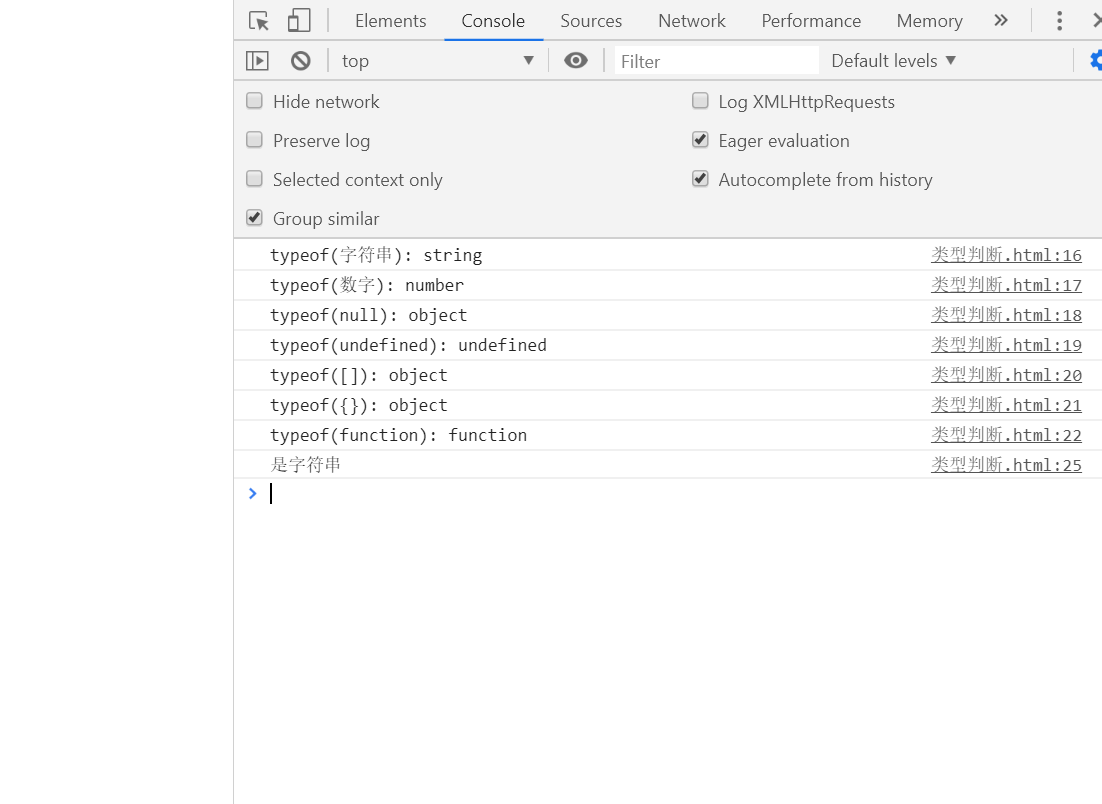Toggle the device toolbar icon
1102x804 pixels.
pos(299,20)
